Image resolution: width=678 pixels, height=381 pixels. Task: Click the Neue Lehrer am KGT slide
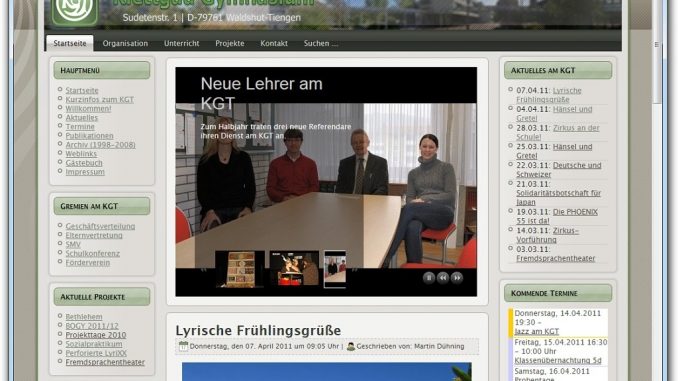(x=326, y=182)
